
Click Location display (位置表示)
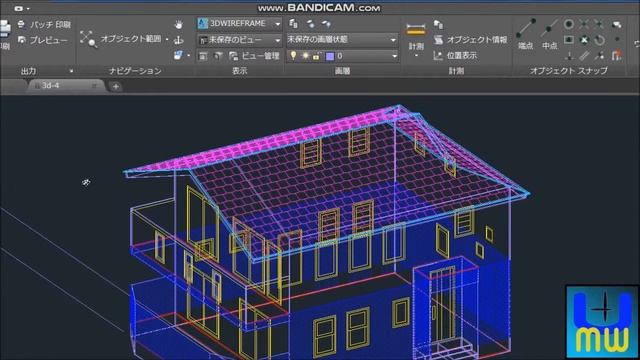[456, 56]
